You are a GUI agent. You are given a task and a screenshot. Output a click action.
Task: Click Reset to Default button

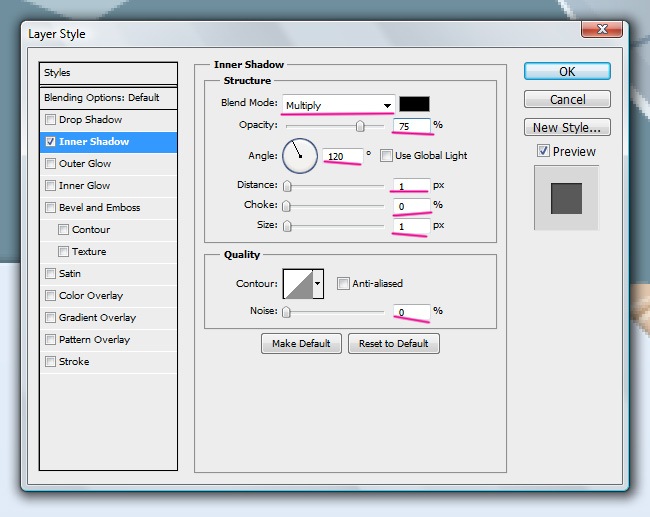point(393,343)
